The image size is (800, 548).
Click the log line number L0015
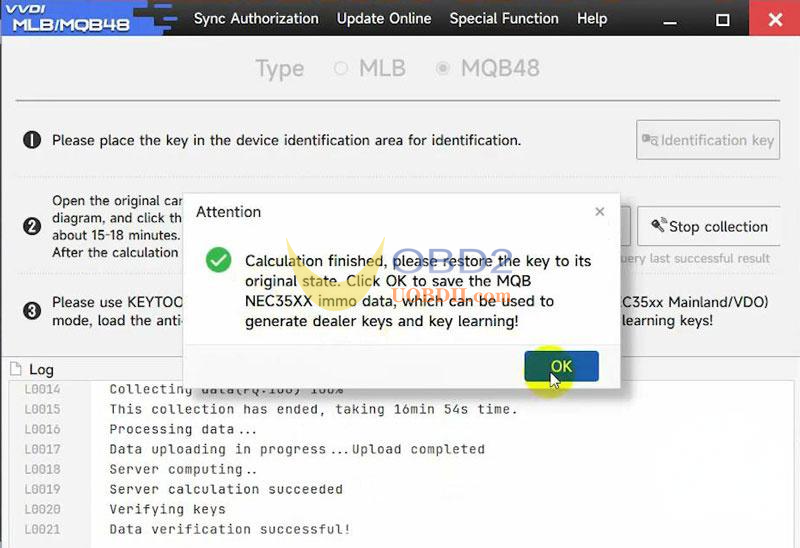click(x=42, y=409)
